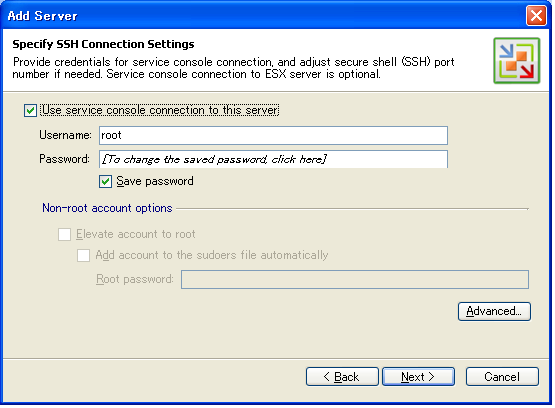This screenshot has width=555, height=408.
Task: Click the Specify SSH Connection Settings heading
Action: (103, 44)
